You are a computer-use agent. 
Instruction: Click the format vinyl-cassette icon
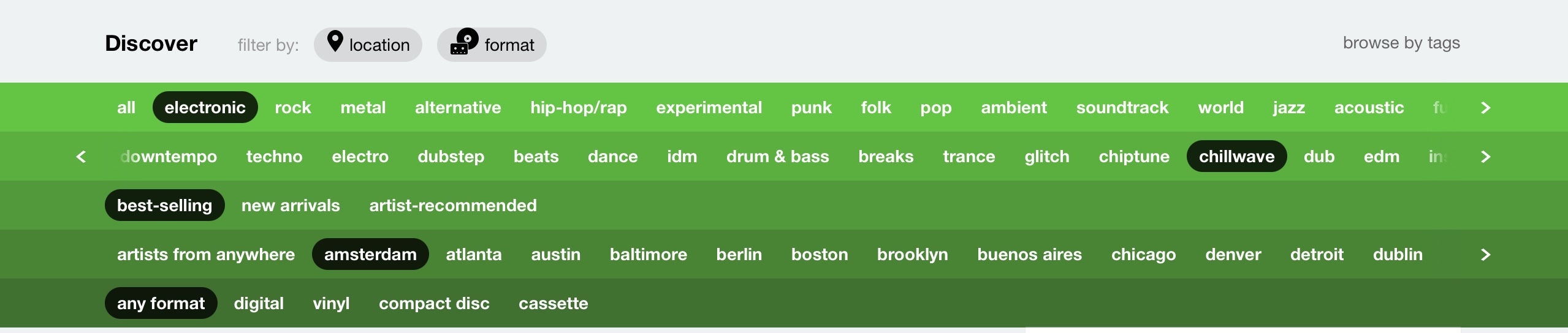[464, 42]
